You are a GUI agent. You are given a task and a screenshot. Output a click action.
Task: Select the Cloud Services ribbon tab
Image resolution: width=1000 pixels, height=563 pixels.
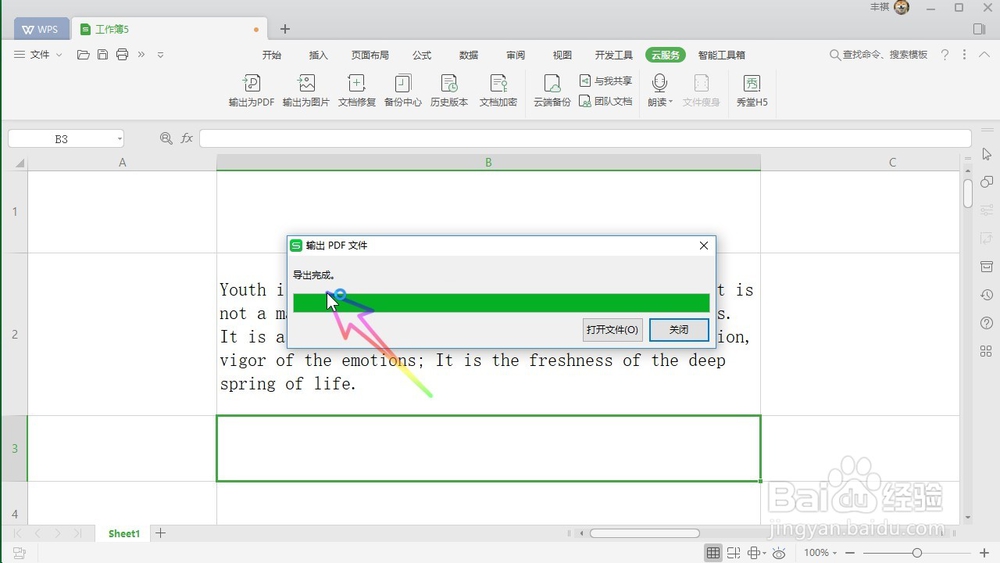665,55
